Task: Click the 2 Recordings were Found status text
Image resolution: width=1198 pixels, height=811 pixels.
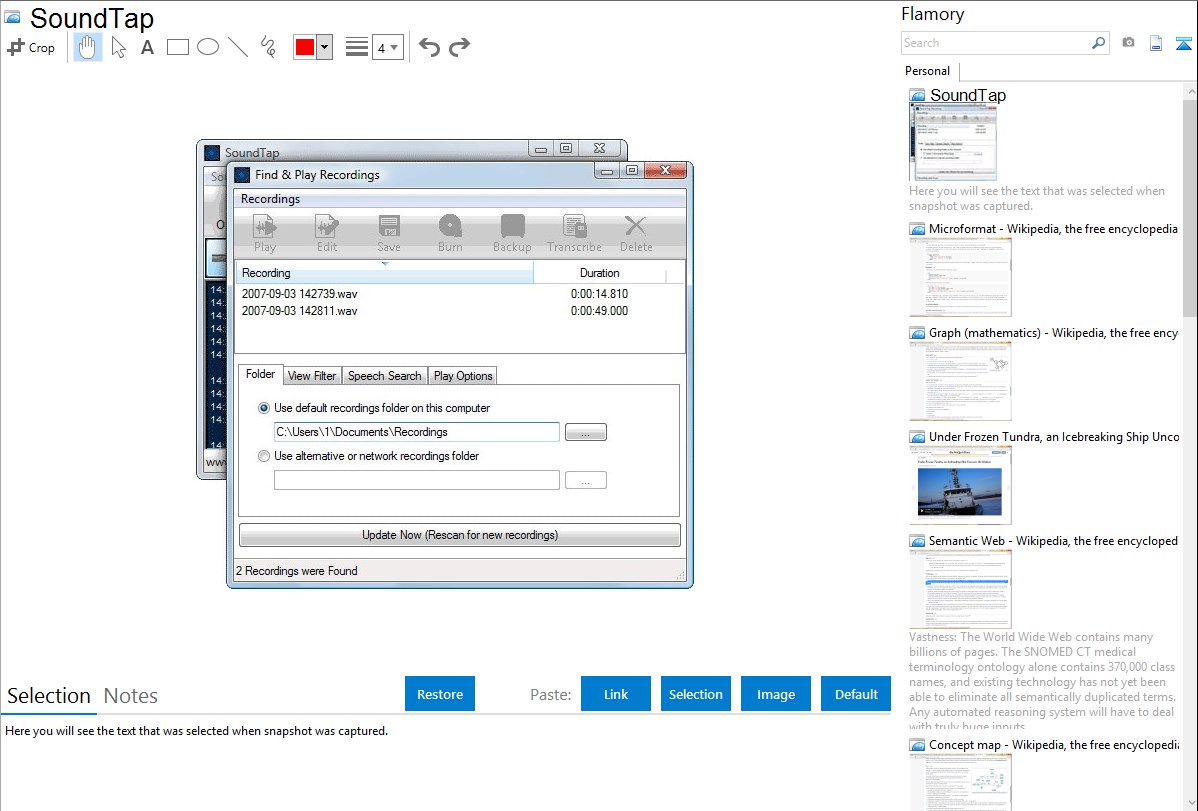Action: click(x=296, y=571)
